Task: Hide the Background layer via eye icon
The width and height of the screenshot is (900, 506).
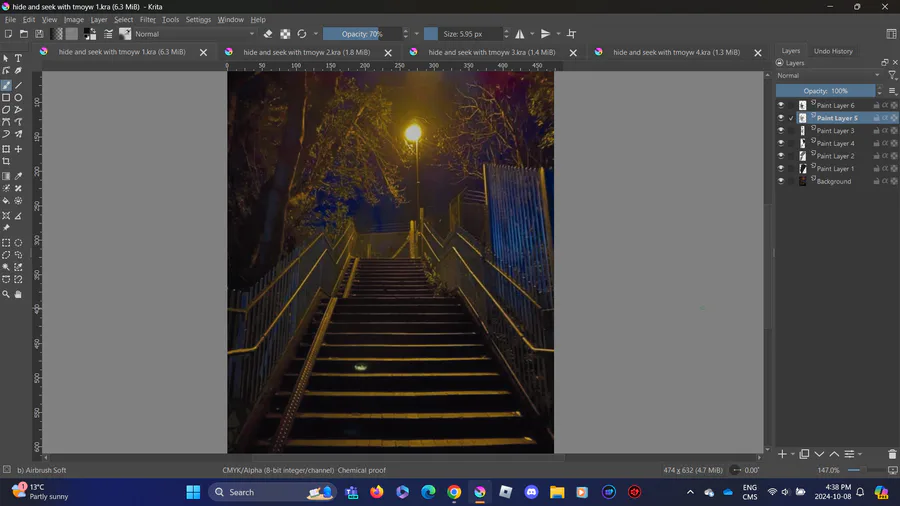Action: pos(781,182)
